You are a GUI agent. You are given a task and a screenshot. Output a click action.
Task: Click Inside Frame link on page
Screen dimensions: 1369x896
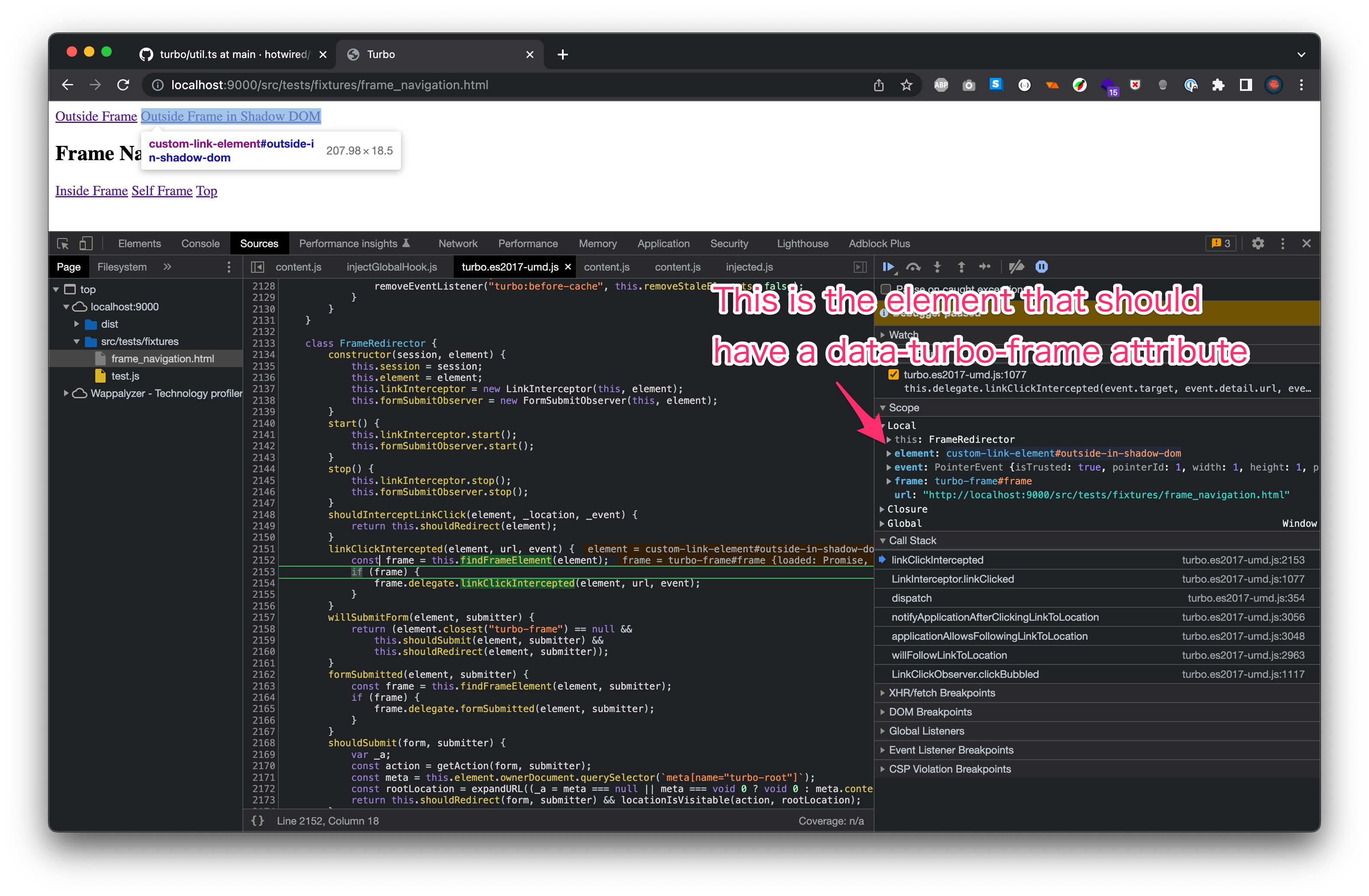pyautogui.click(x=91, y=191)
